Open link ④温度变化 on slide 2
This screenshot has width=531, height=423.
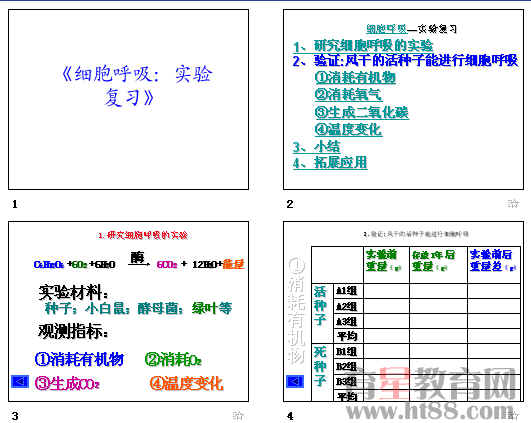(348, 129)
